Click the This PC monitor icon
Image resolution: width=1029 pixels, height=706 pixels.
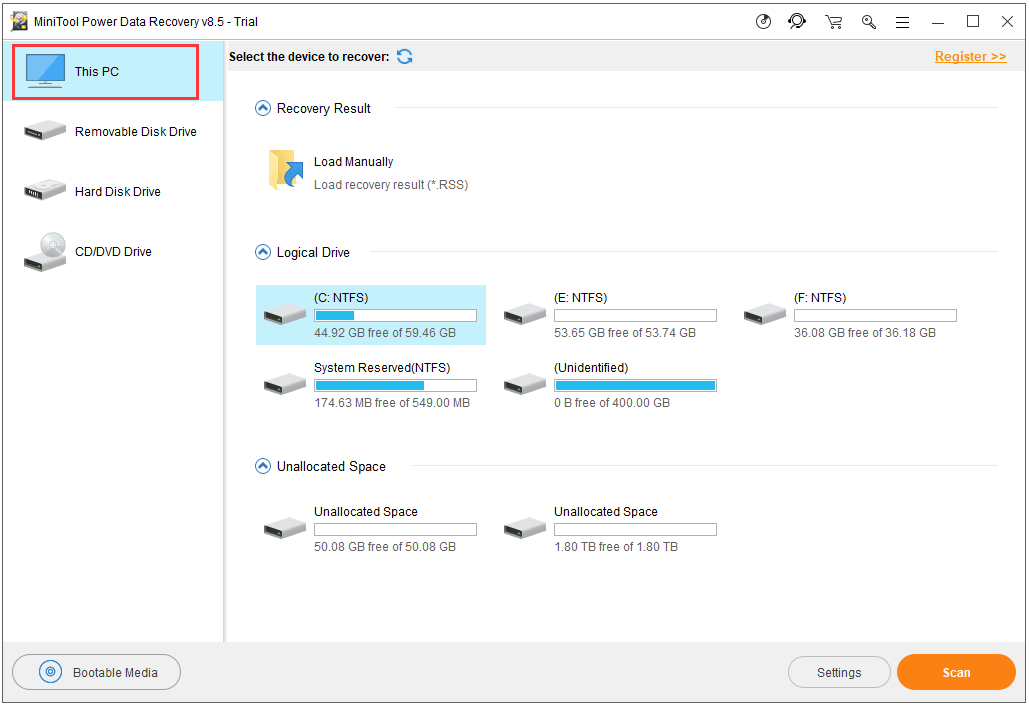click(45, 71)
